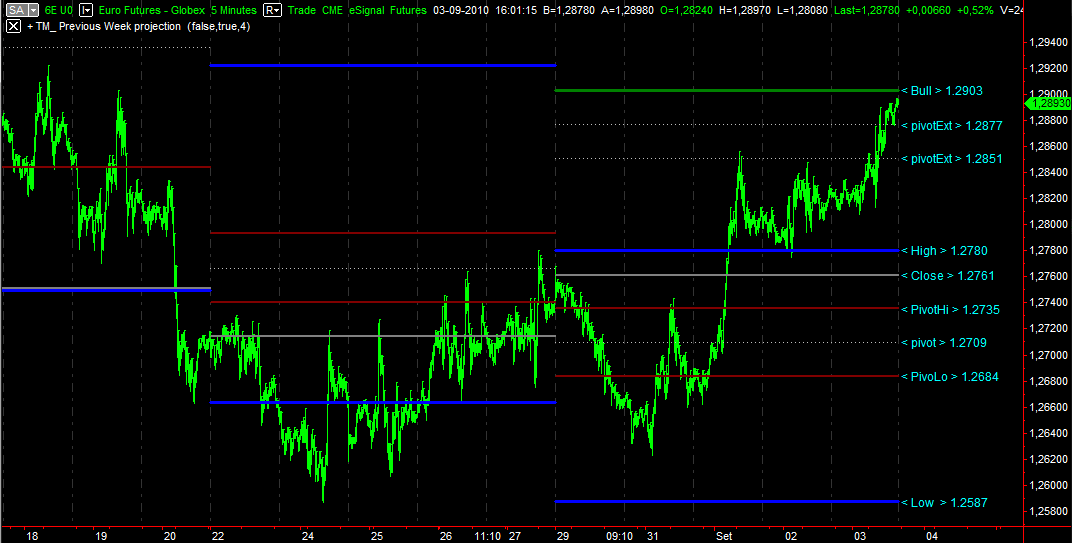Open the SA dropdown in the chart header

coord(21,10)
